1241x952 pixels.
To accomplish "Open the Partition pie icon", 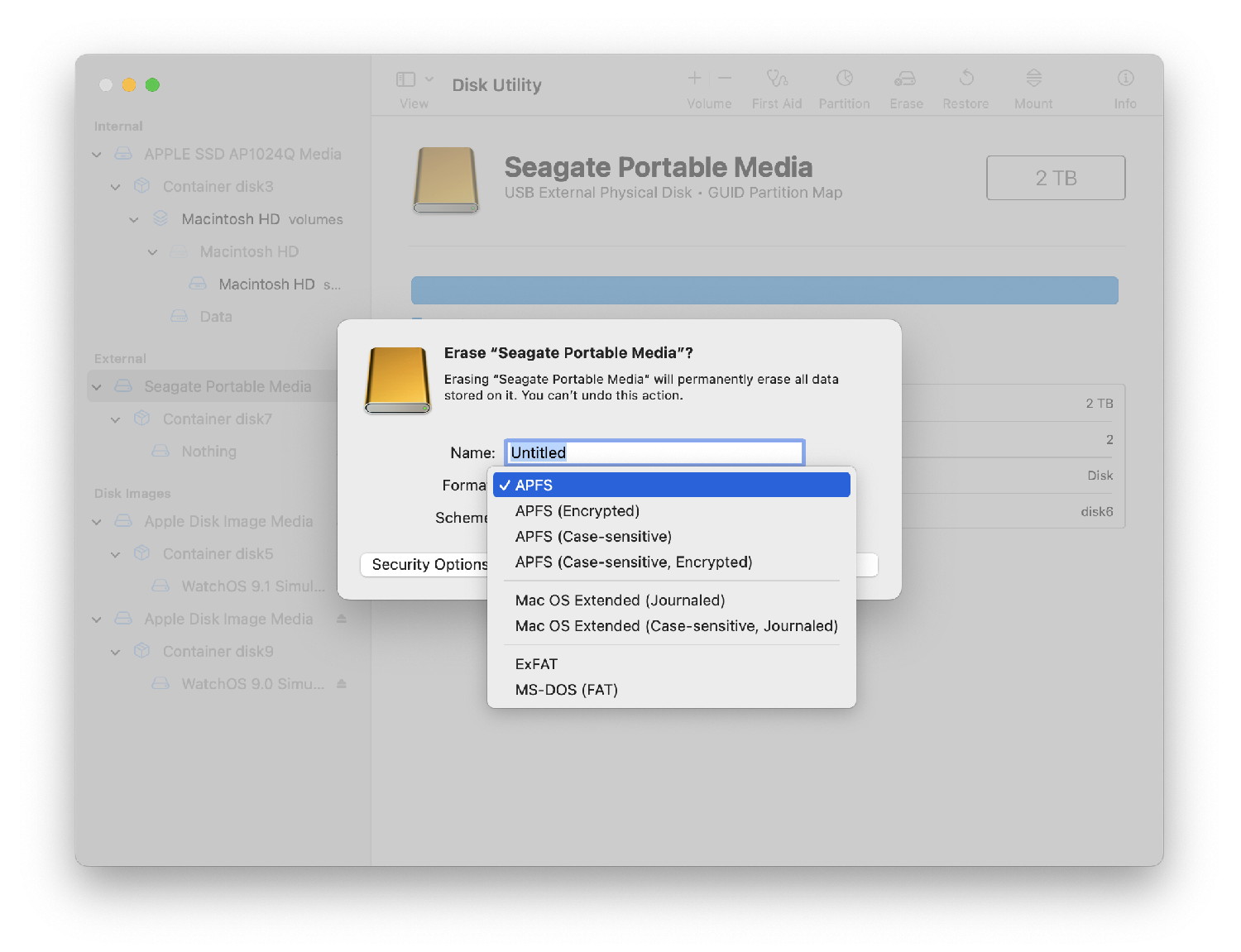I will tap(844, 78).
